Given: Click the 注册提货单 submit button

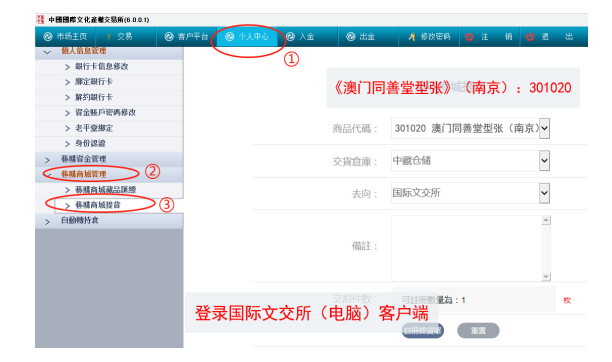Looking at the screenshot, I should (423, 331).
